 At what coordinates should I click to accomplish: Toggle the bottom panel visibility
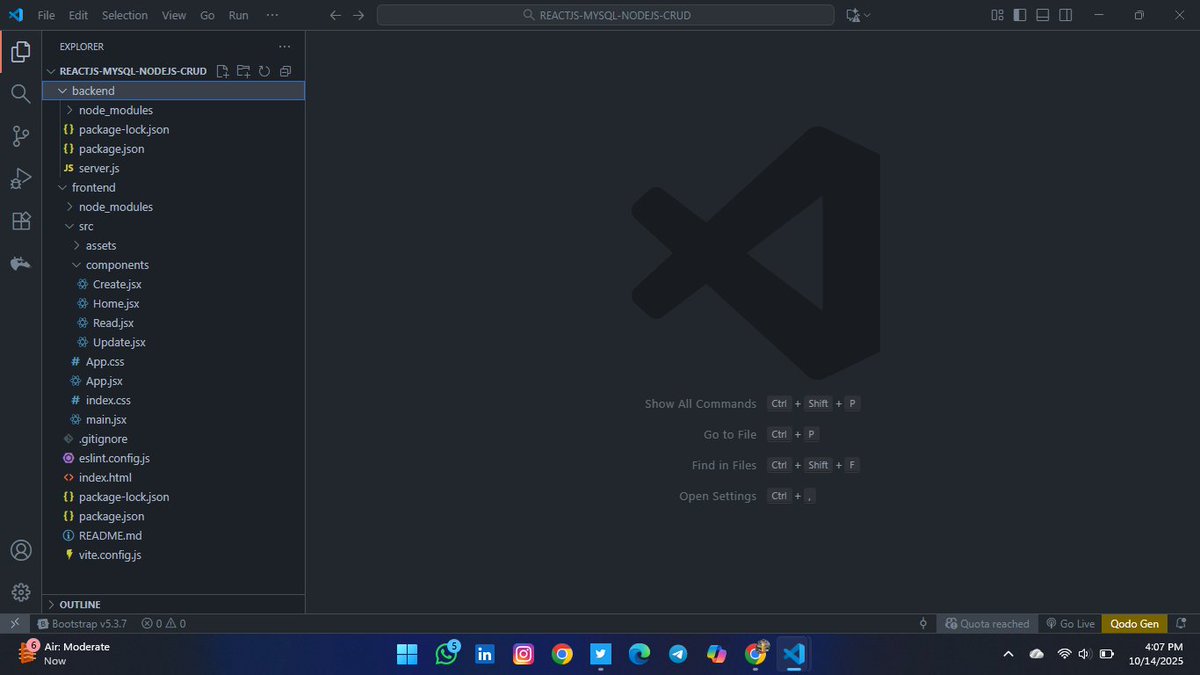[x=1043, y=15]
